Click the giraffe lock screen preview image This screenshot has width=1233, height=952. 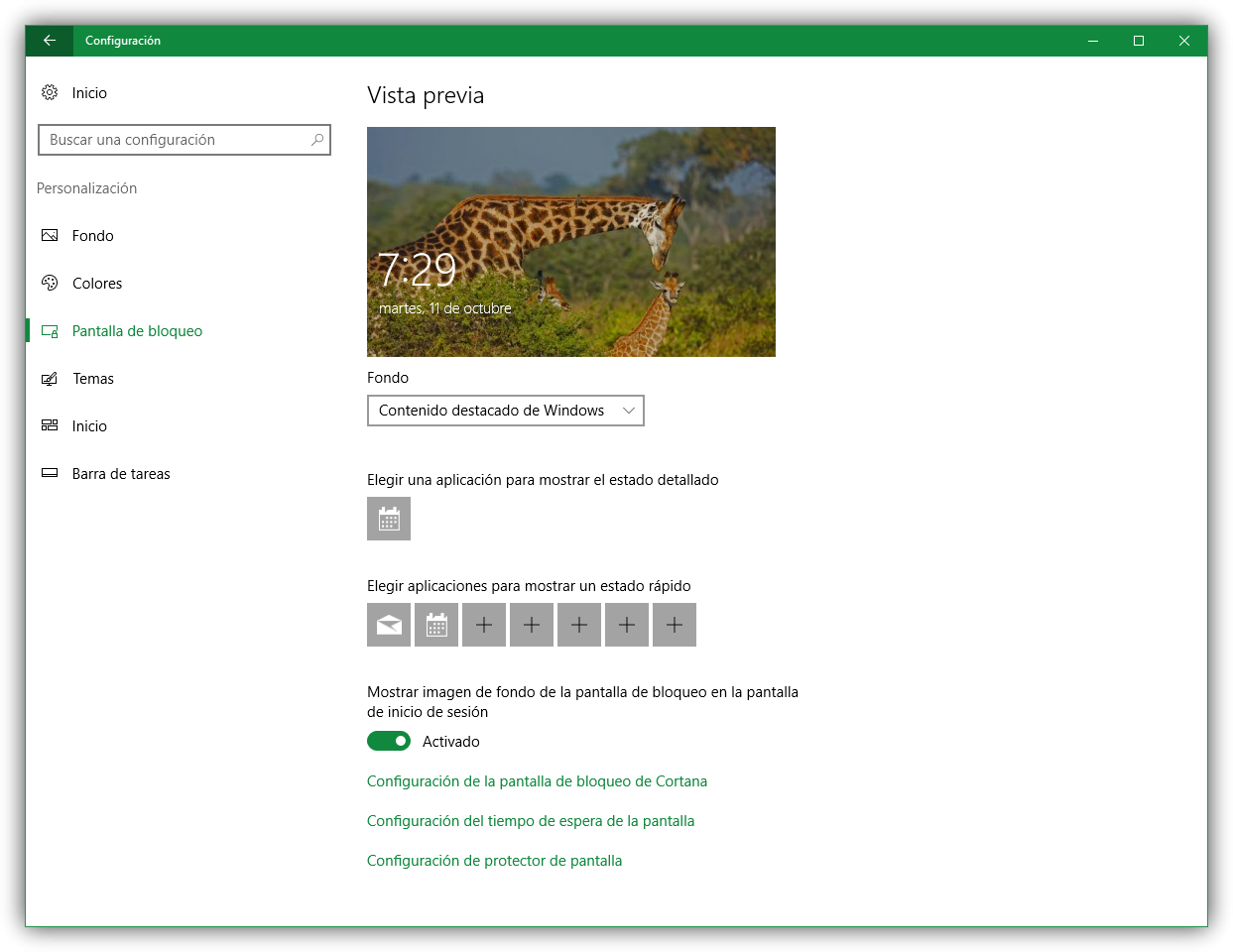click(x=571, y=242)
